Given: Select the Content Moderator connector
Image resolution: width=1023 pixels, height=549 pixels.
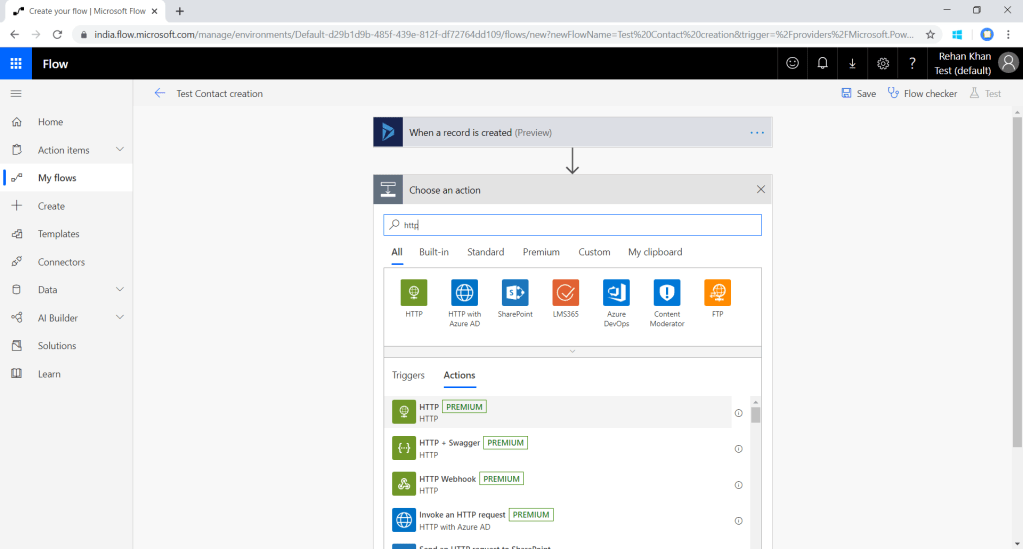Looking at the screenshot, I should pos(667,293).
